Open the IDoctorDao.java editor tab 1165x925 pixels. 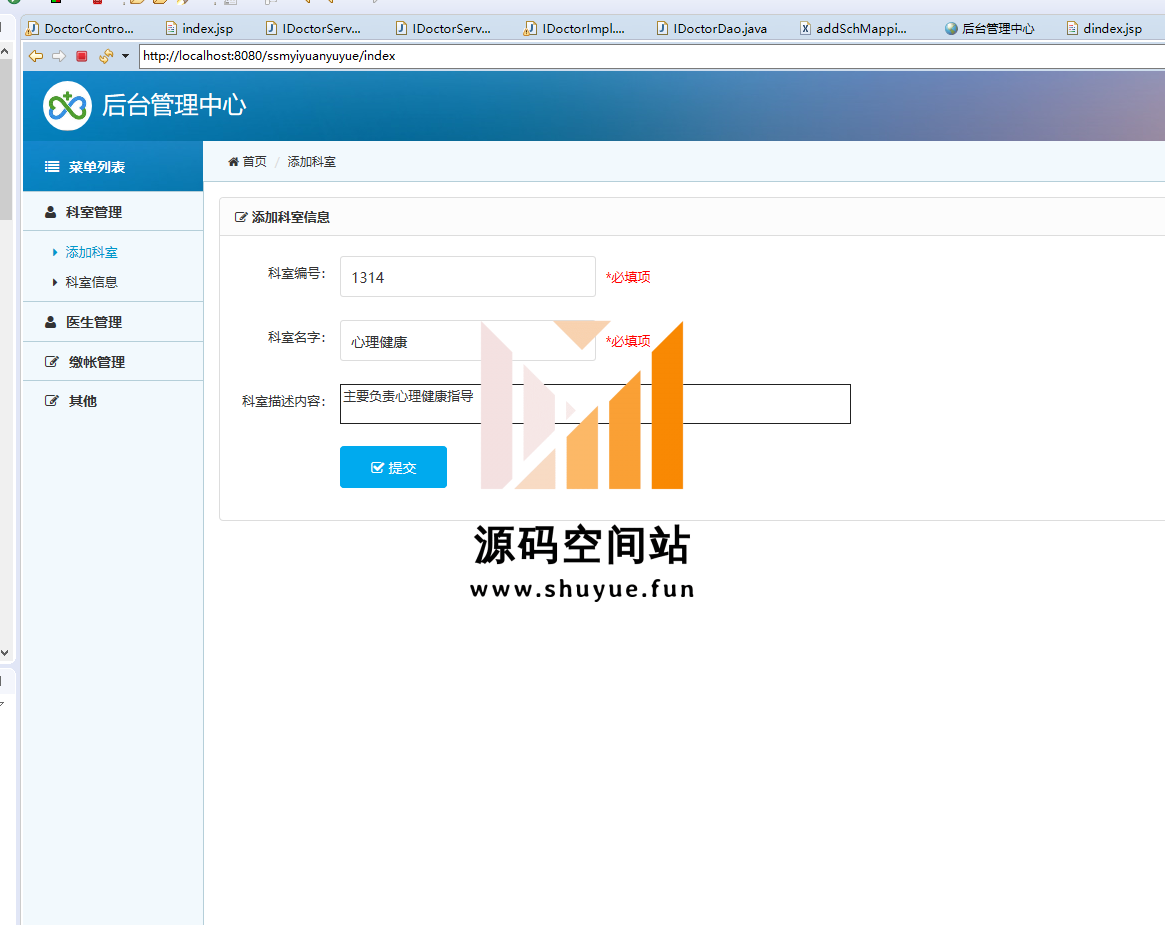(x=712, y=28)
